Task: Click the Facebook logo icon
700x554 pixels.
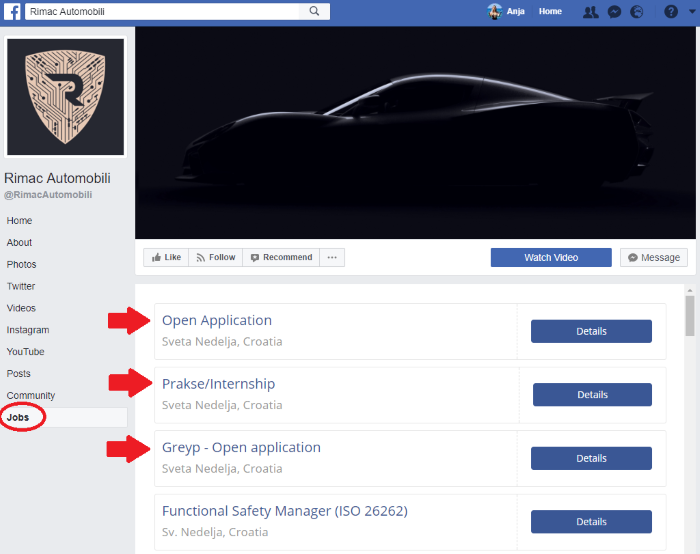Action: tap(14, 12)
